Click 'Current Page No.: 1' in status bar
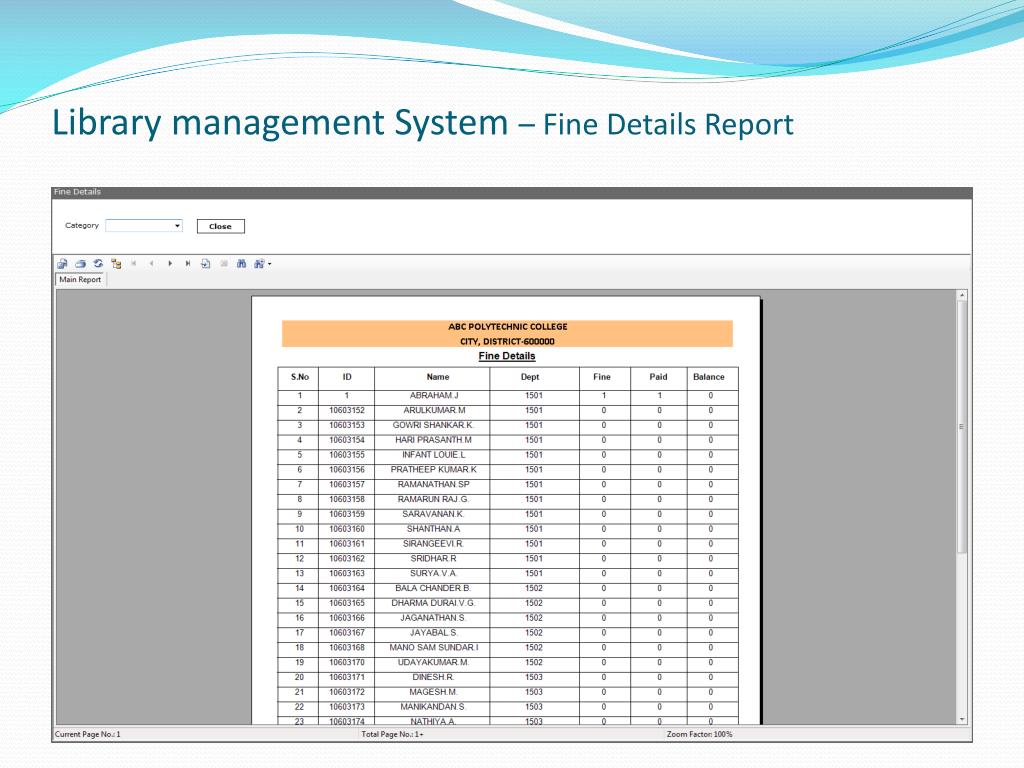 tap(88, 735)
